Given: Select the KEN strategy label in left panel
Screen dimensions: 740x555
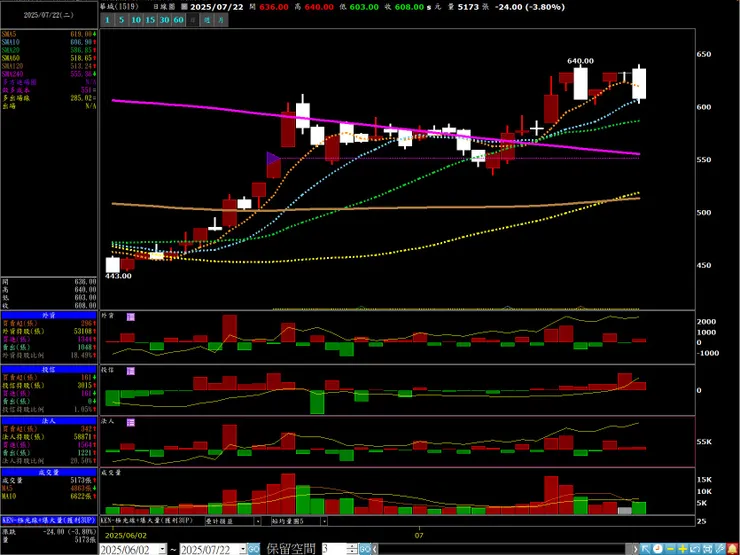Looking at the screenshot, I should point(49,521).
